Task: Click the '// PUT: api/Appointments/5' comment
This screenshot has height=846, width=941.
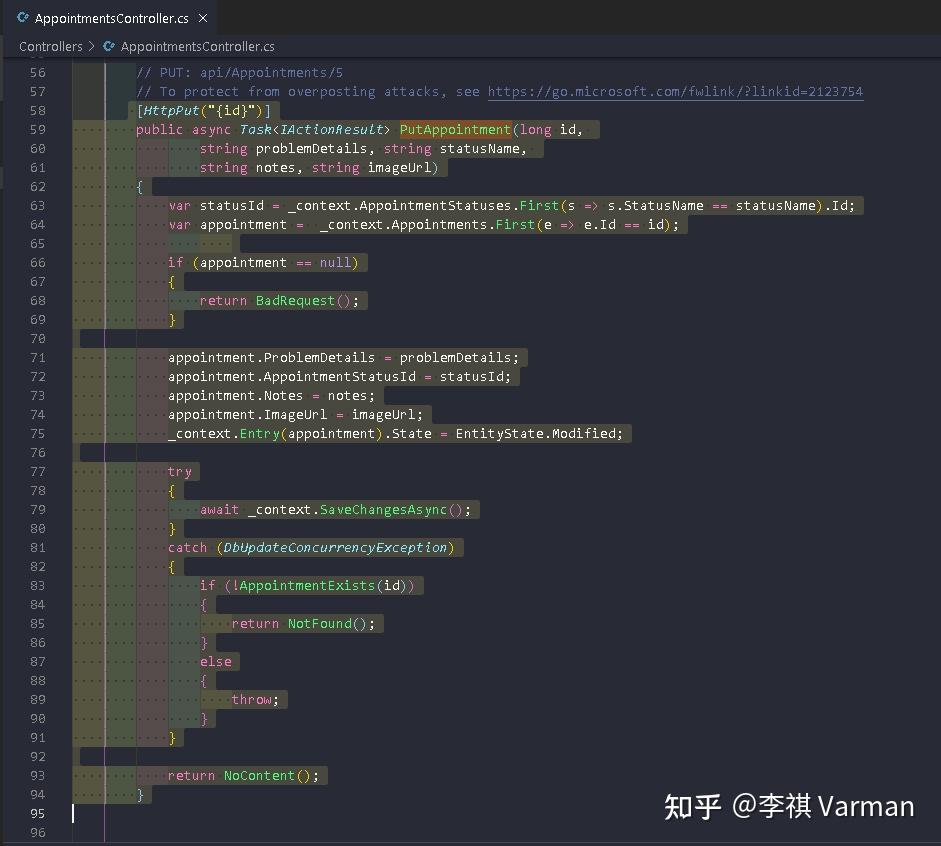Action: [x=239, y=73]
